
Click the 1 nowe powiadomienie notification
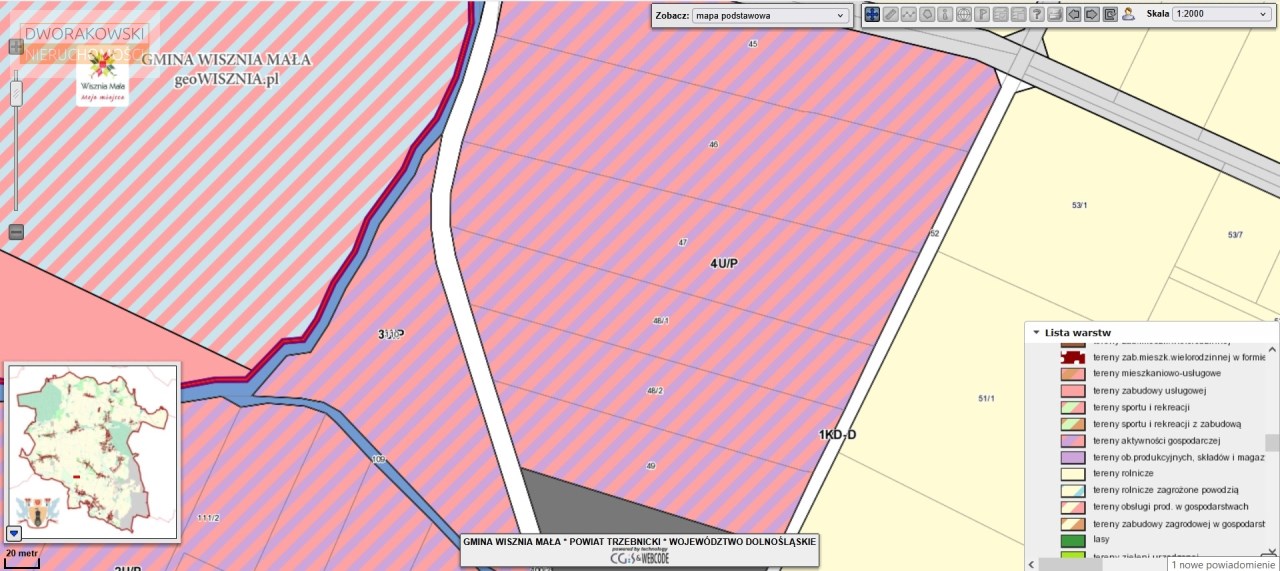(x=1223, y=564)
